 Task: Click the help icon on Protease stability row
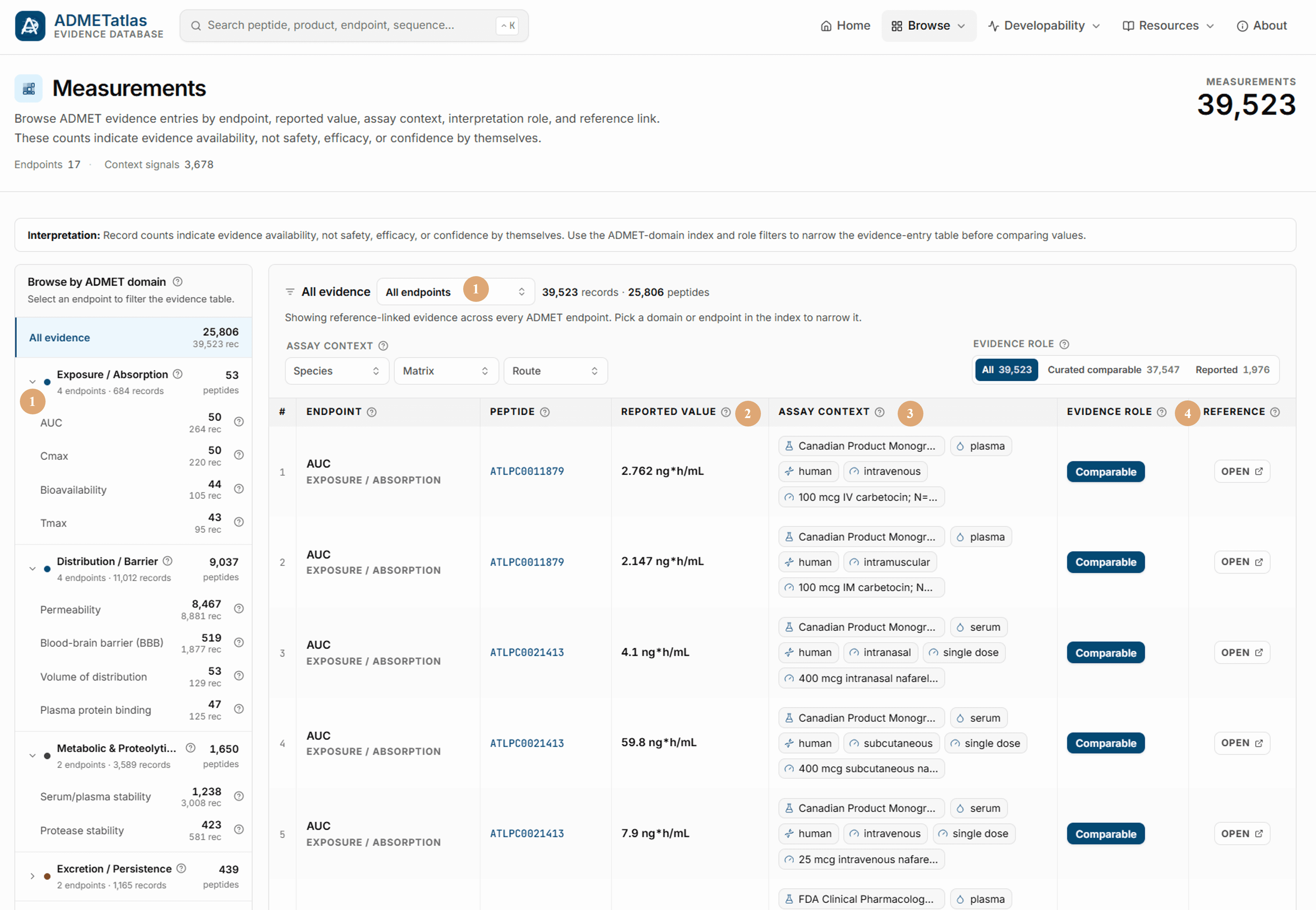(x=239, y=829)
